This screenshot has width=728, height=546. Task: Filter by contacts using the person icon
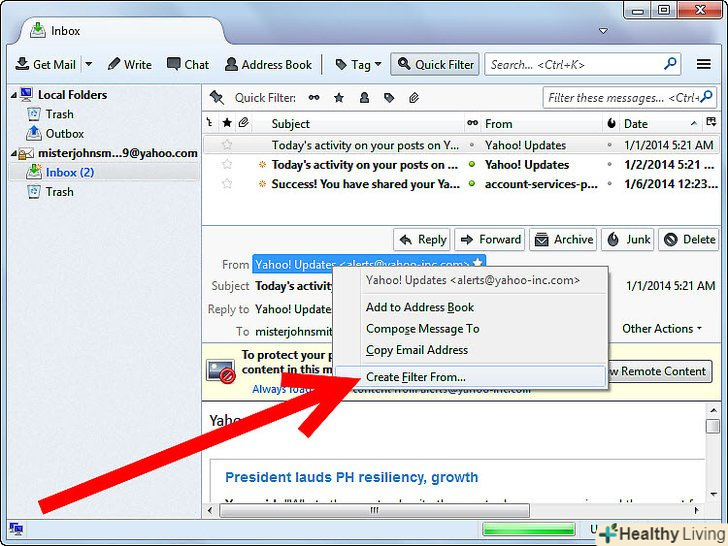click(x=363, y=98)
